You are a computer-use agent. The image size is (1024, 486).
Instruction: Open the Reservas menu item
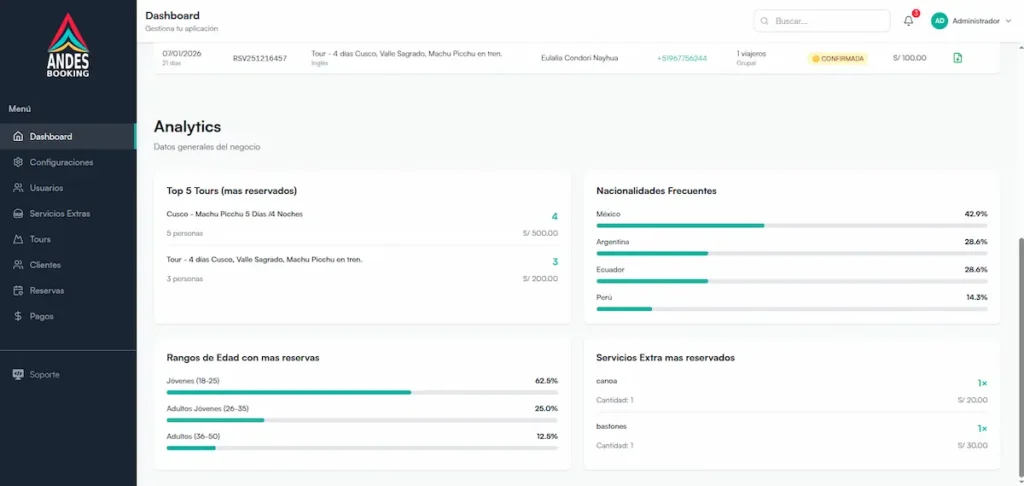tap(46, 291)
